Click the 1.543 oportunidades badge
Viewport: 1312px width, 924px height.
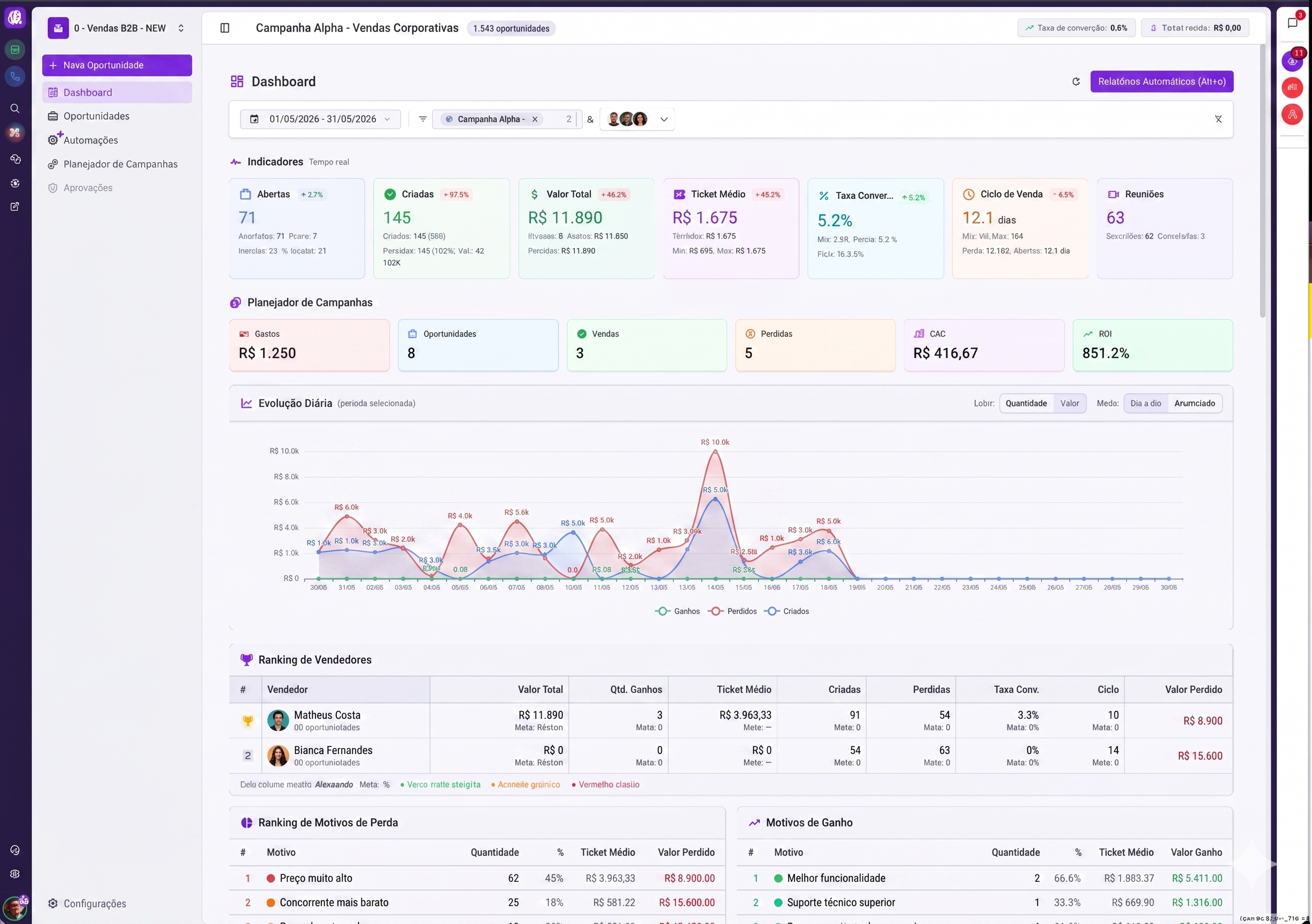[512, 28]
